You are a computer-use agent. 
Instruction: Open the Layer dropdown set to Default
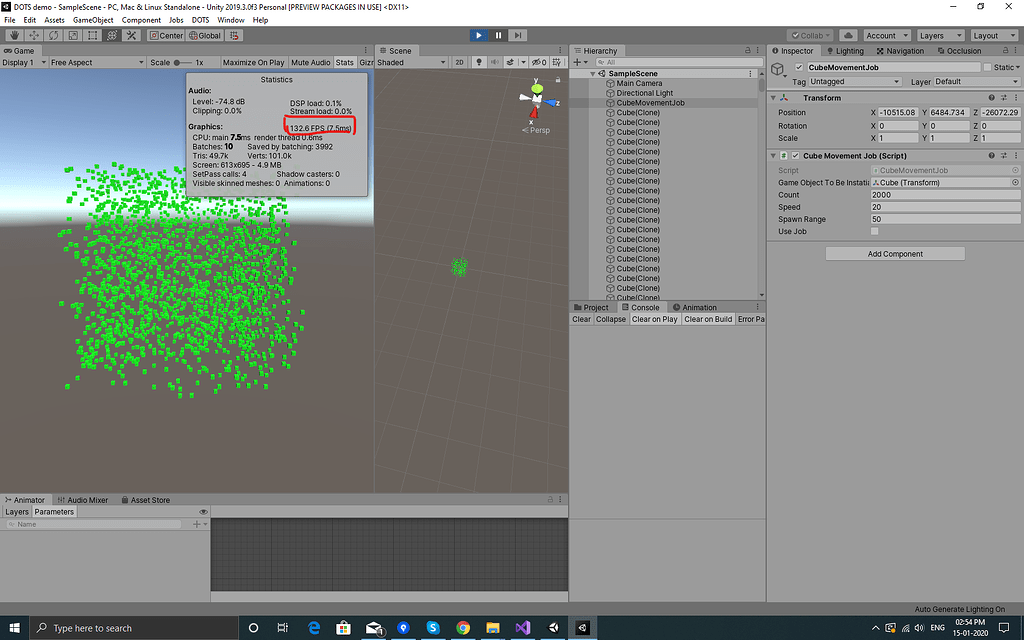tap(977, 82)
